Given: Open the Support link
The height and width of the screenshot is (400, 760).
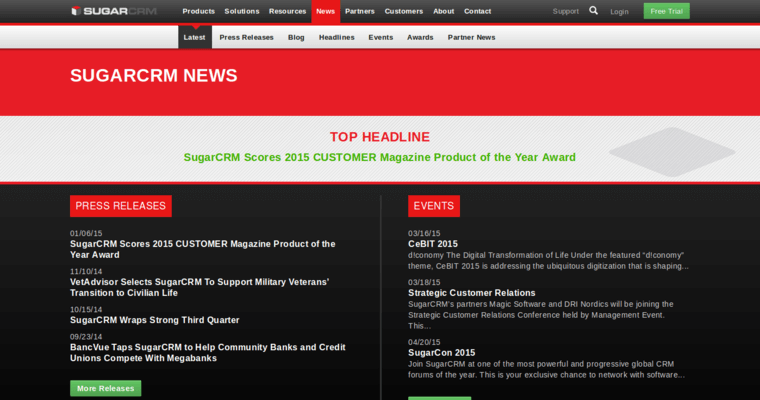Looking at the screenshot, I should pos(565,11).
